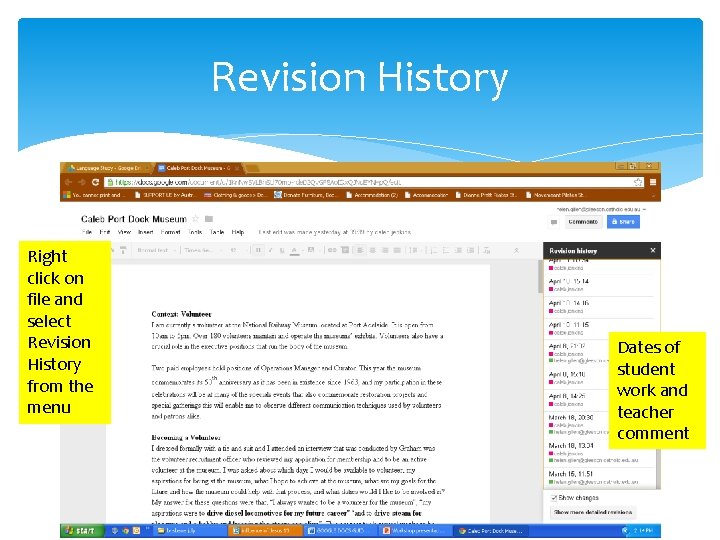Apply italic formatting
This screenshot has height=540, width=720.
(x=270, y=250)
